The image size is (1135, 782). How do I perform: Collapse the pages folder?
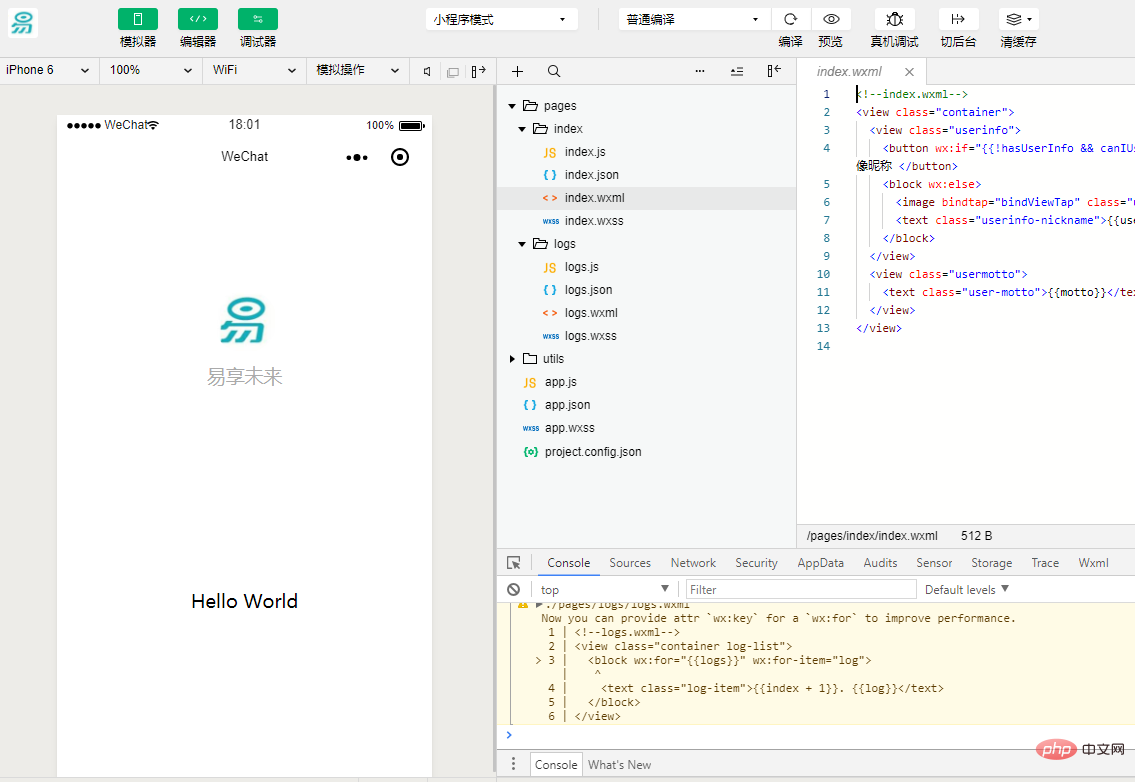point(512,106)
